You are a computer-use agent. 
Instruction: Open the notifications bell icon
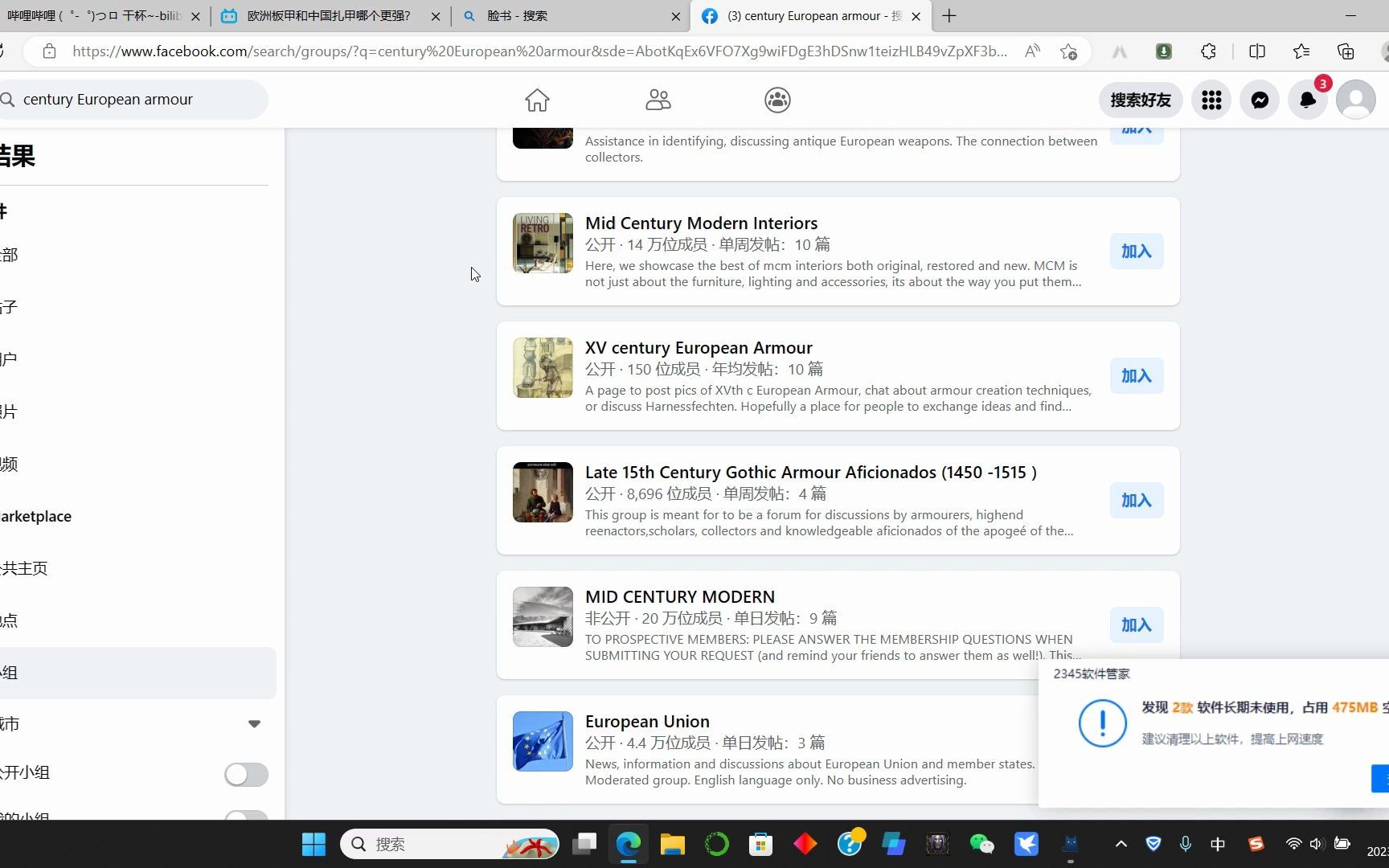click(x=1308, y=100)
